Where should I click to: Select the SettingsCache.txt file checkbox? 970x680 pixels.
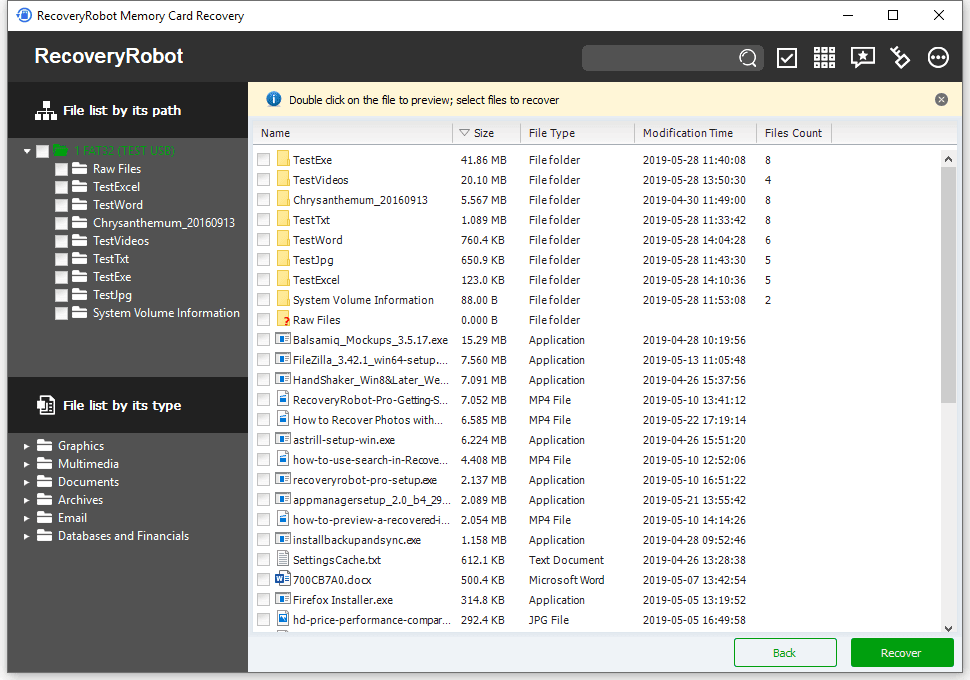click(x=263, y=560)
